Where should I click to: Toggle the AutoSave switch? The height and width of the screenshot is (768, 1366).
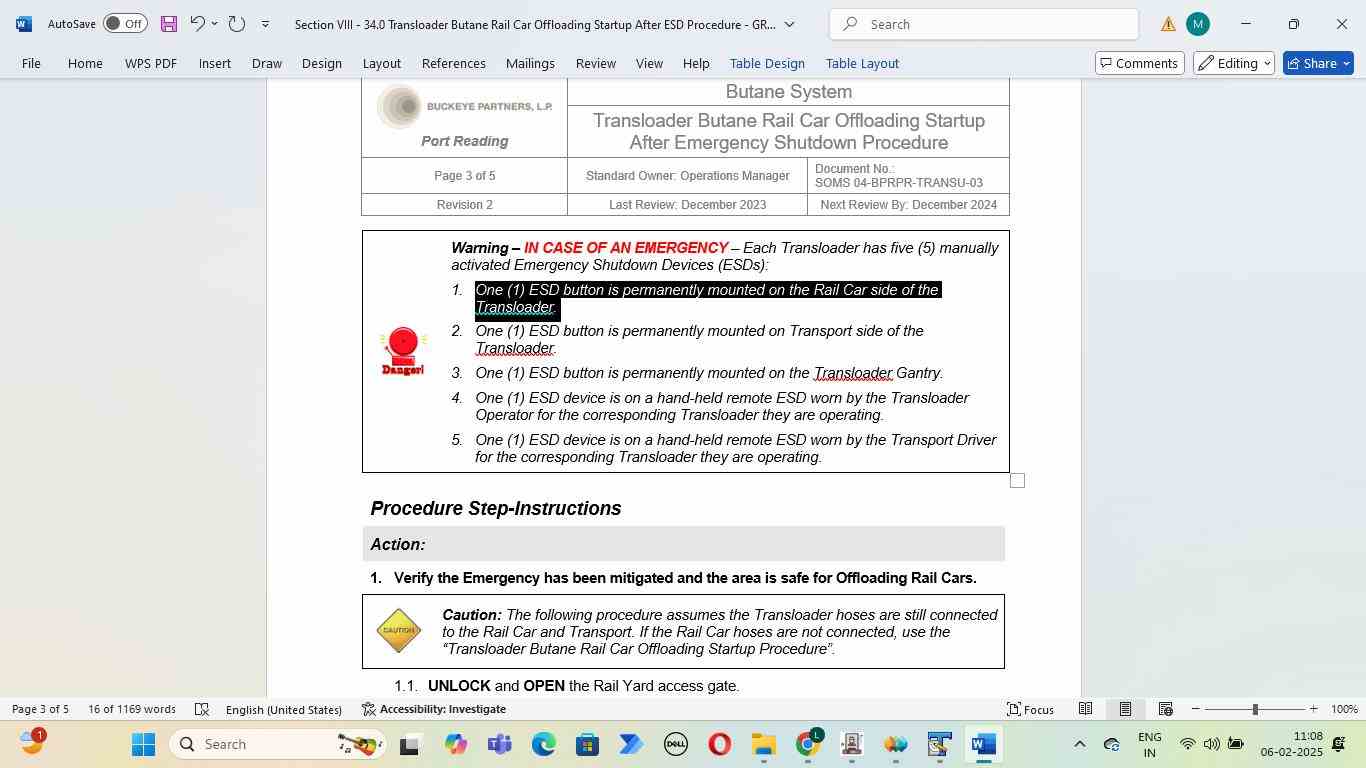pos(125,24)
